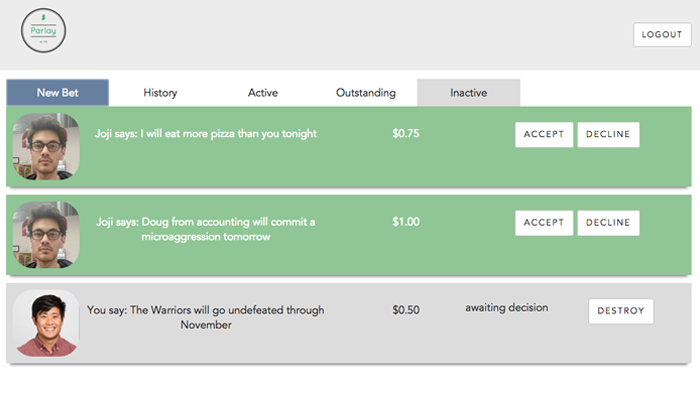The width and height of the screenshot is (700, 400).
Task: Switch to the New Bet tab
Action: click(x=58, y=93)
